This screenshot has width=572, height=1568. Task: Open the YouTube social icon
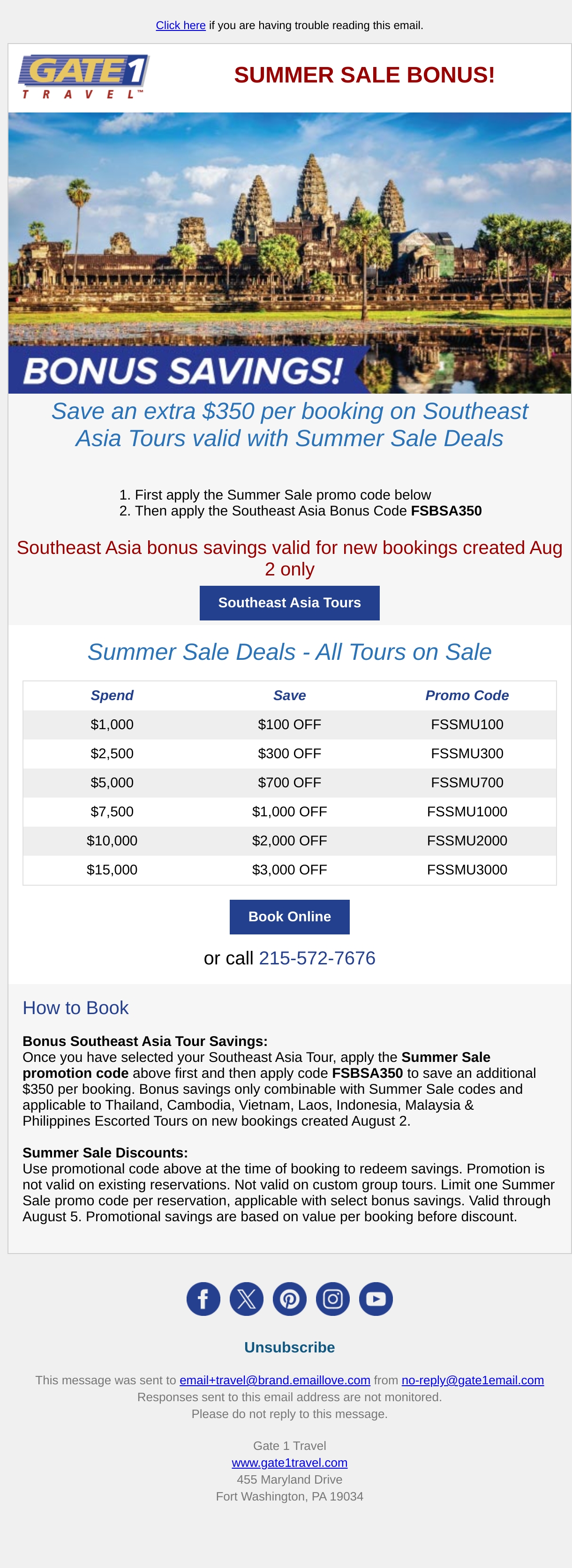[x=376, y=1299]
